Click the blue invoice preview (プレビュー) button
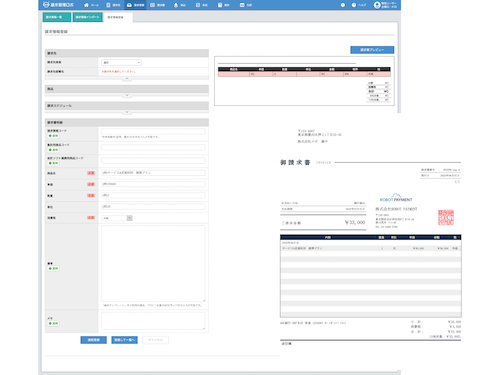Screen dimensions: 500x375 click(x=372, y=50)
